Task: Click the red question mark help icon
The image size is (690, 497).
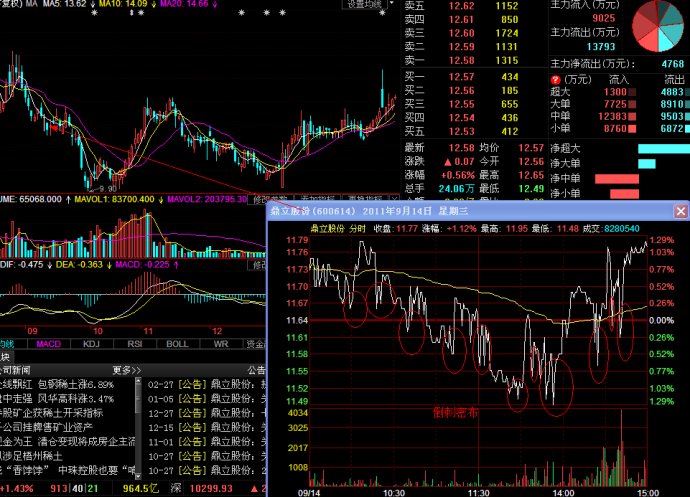Action: tap(555, 79)
